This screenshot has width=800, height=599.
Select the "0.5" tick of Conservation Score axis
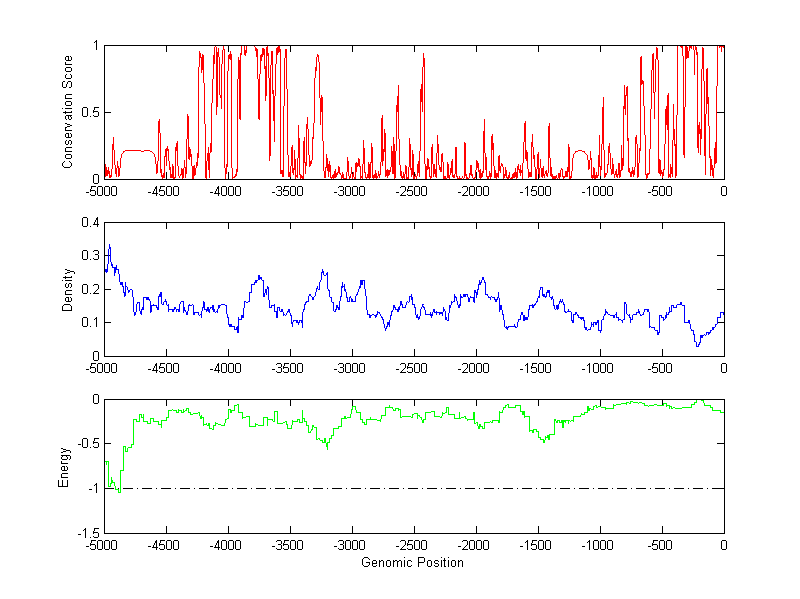pos(90,112)
